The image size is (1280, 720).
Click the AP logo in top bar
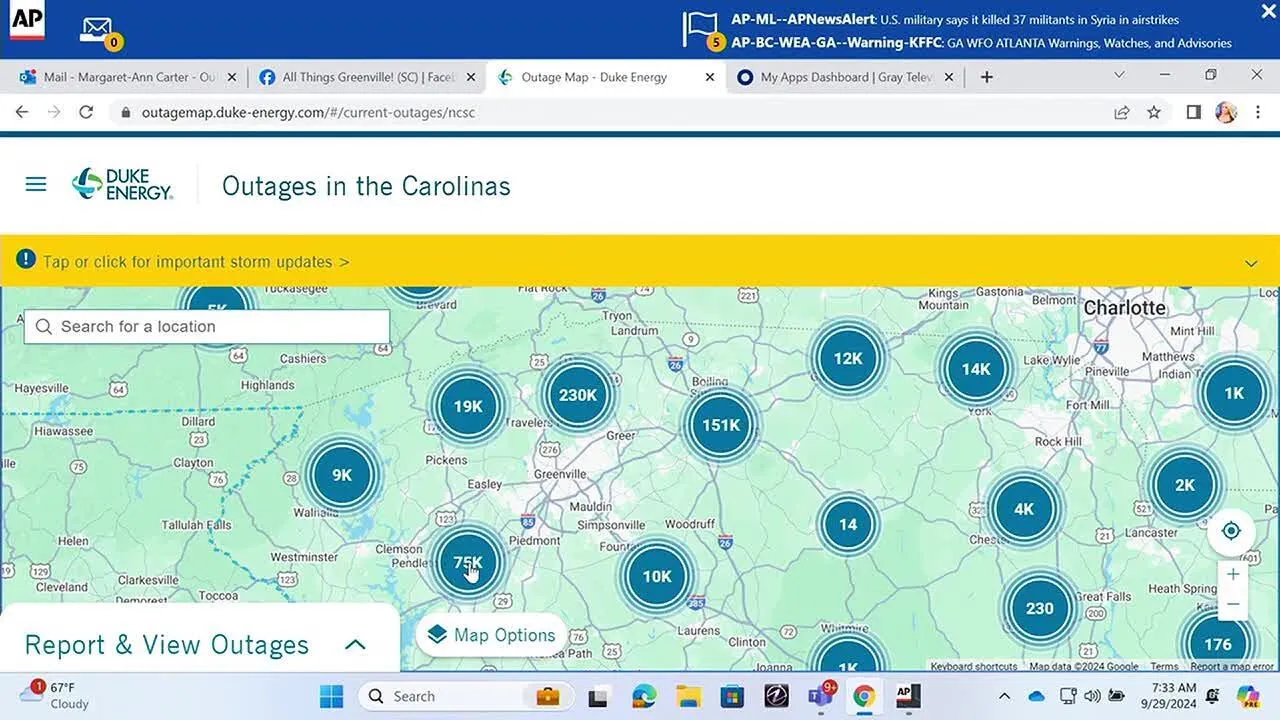tap(27, 20)
